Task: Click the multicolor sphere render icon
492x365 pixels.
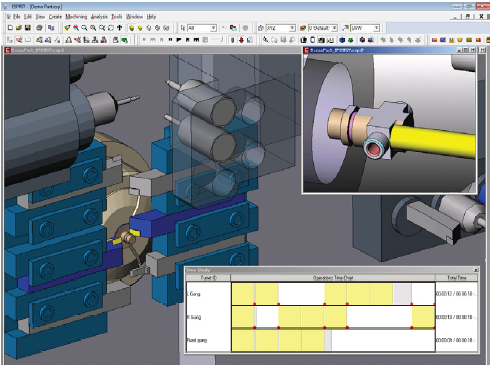Action: click(x=362, y=40)
